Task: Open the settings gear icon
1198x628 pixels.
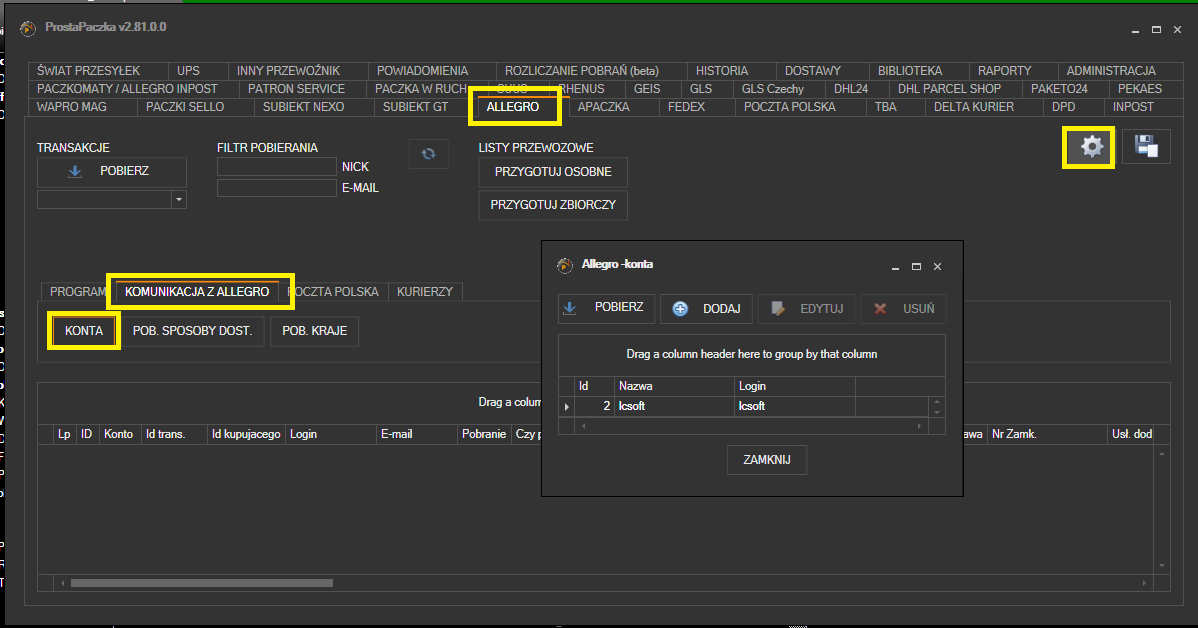Action: click(x=1091, y=147)
